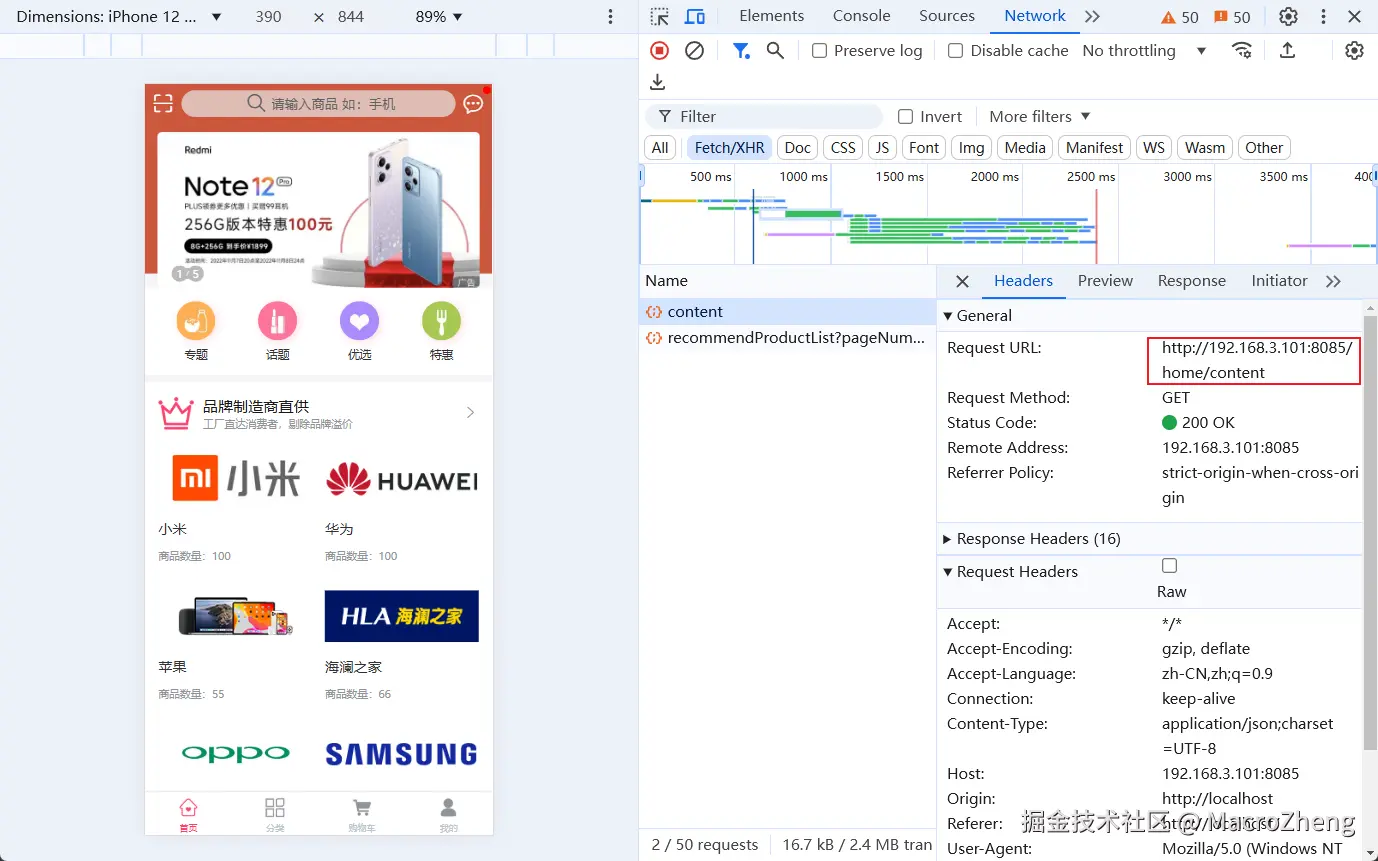Screen dimensions: 1378x861
Task: Filter requests by Img type
Action: pyautogui.click(x=971, y=148)
